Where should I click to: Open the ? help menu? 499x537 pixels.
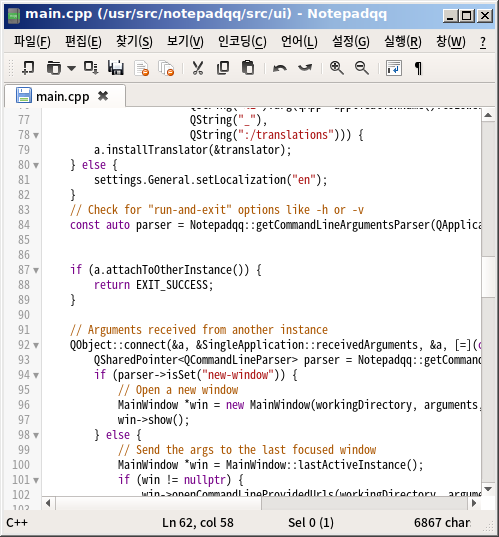(x=483, y=42)
